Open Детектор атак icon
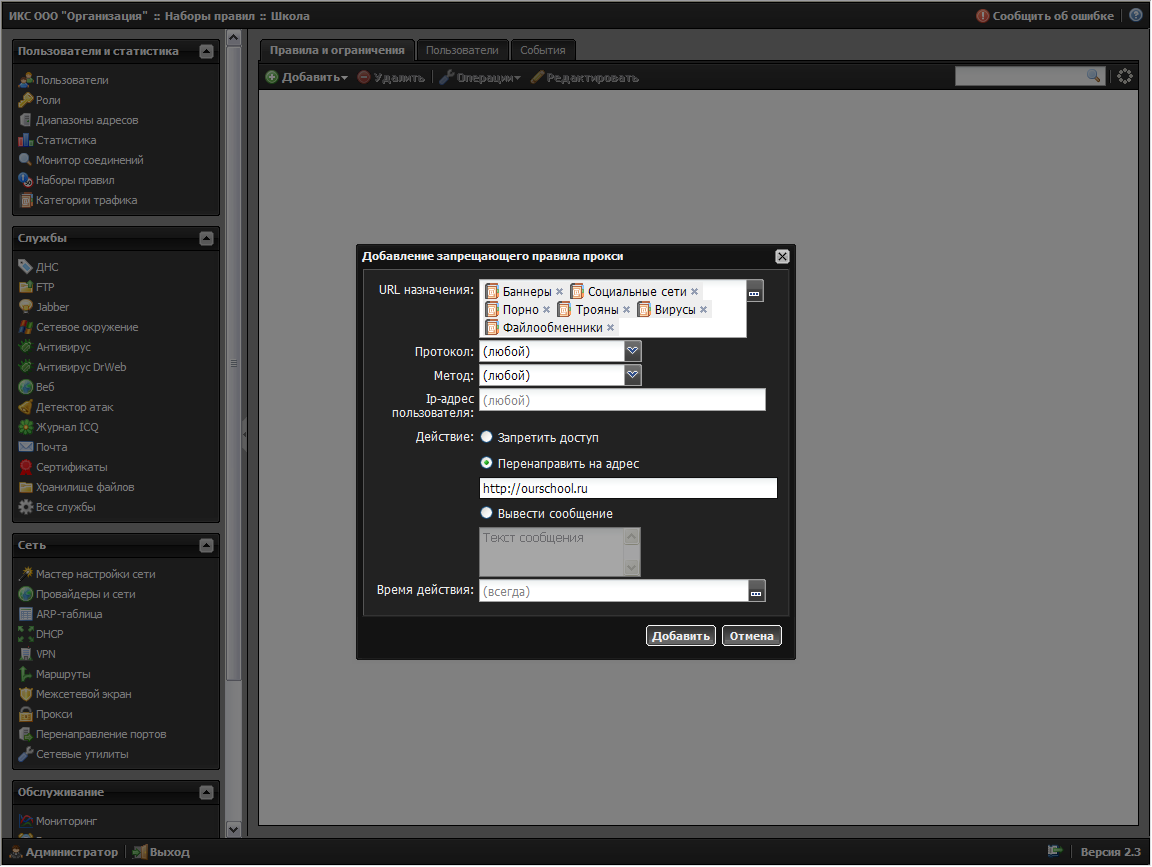1152x867 pixels. click(x=26, y=407)
